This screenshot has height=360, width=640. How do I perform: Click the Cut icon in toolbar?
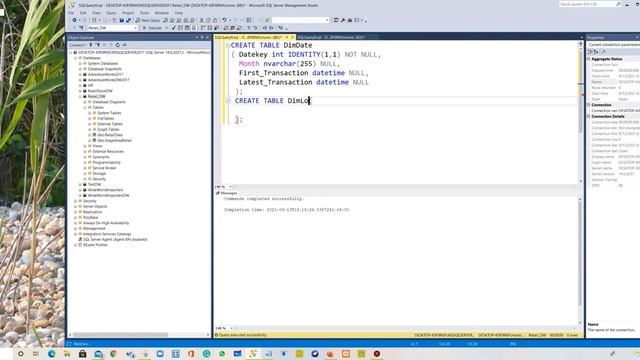[x=201, y=20]
